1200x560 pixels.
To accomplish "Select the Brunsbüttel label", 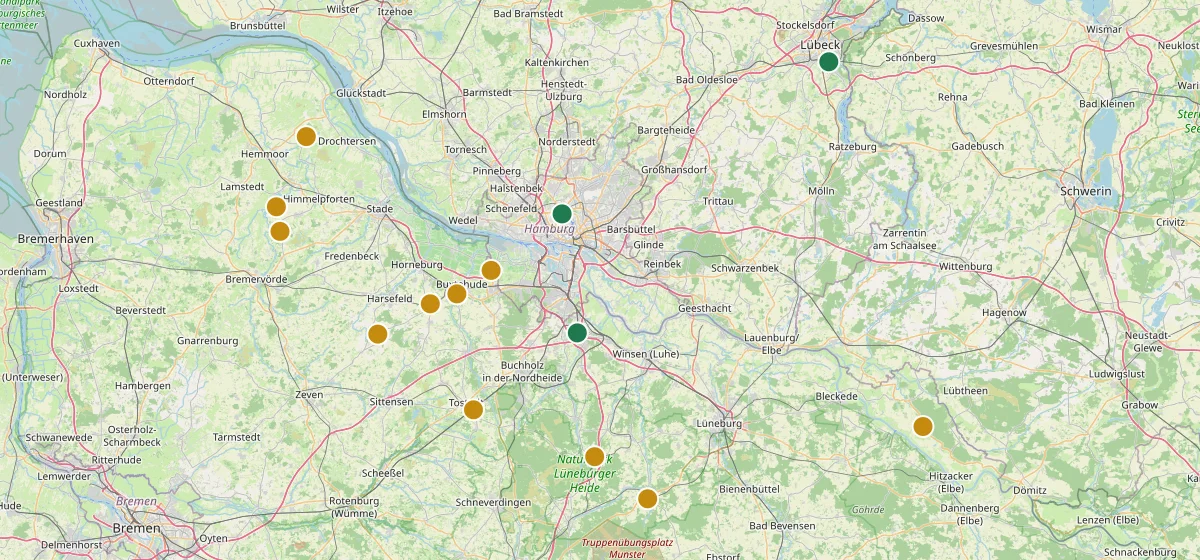I will click(x=259, y=25).
